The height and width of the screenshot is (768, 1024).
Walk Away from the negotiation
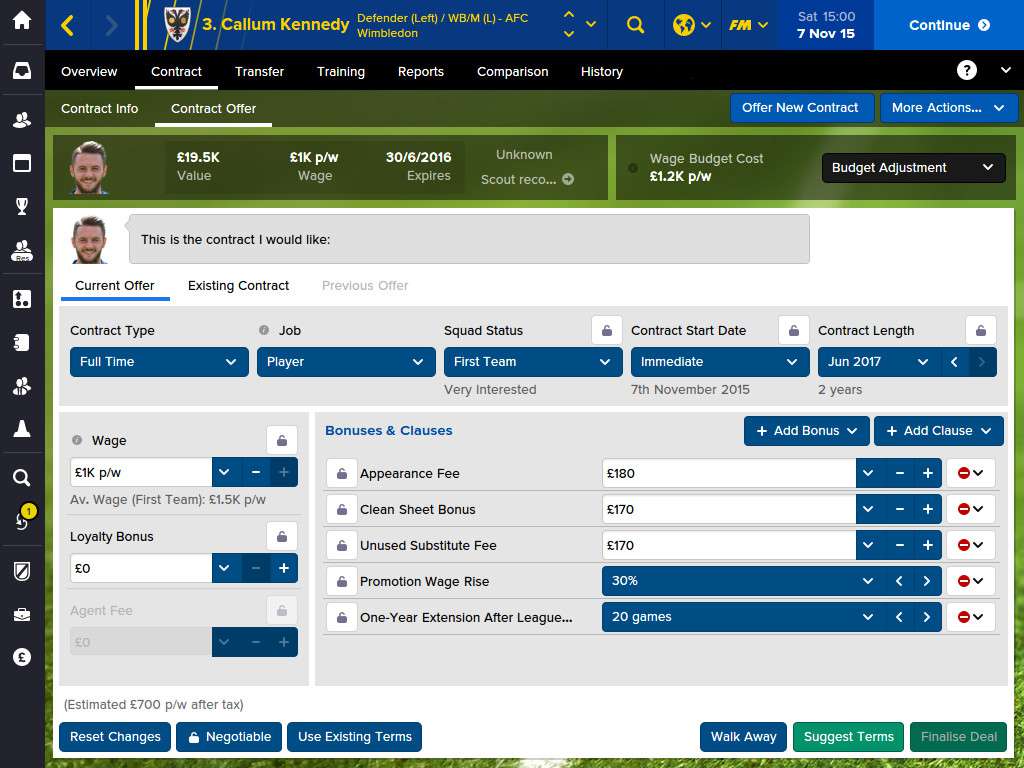point(743,737)
